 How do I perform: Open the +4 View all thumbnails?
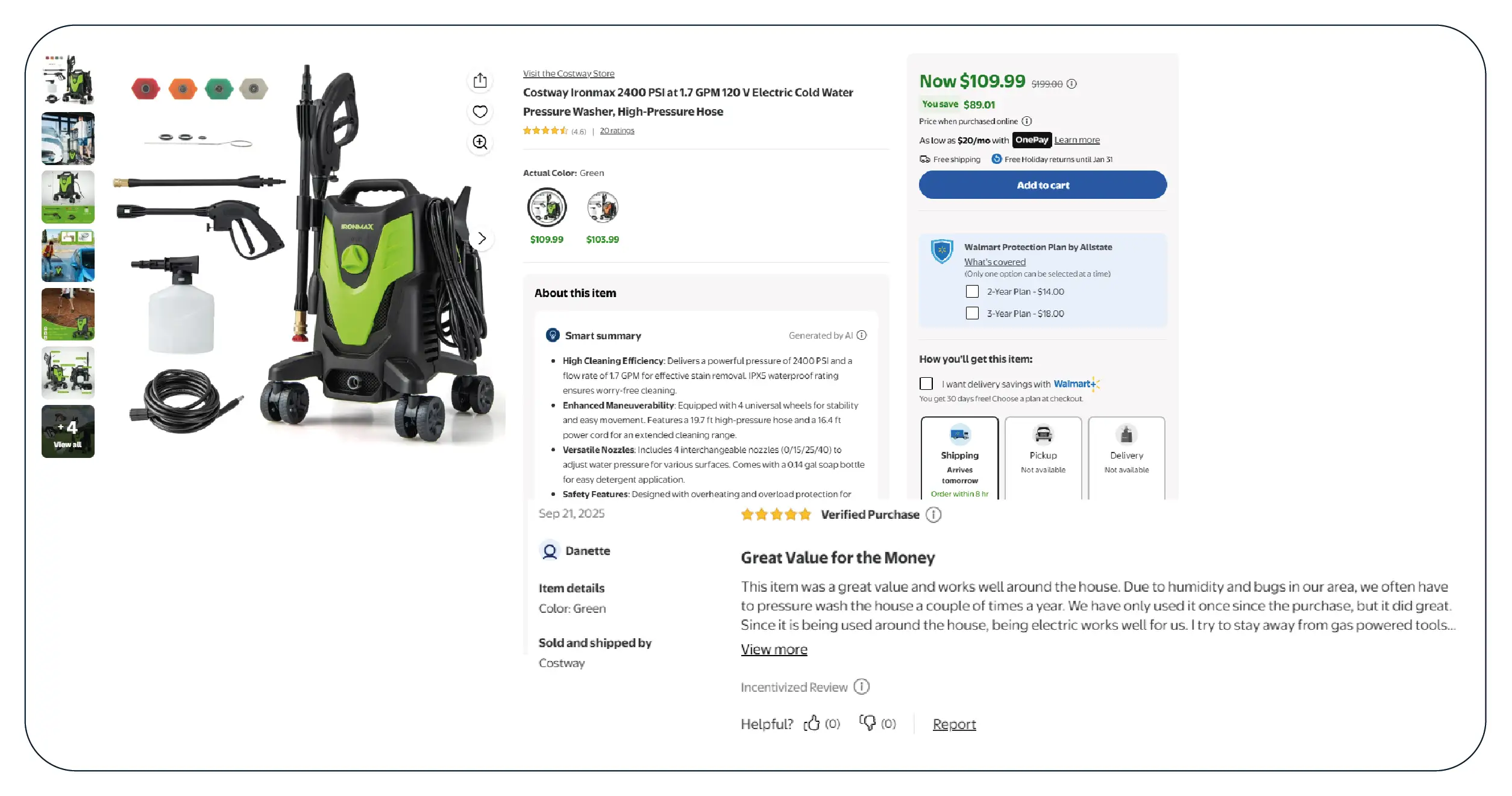tap(68, 431)
